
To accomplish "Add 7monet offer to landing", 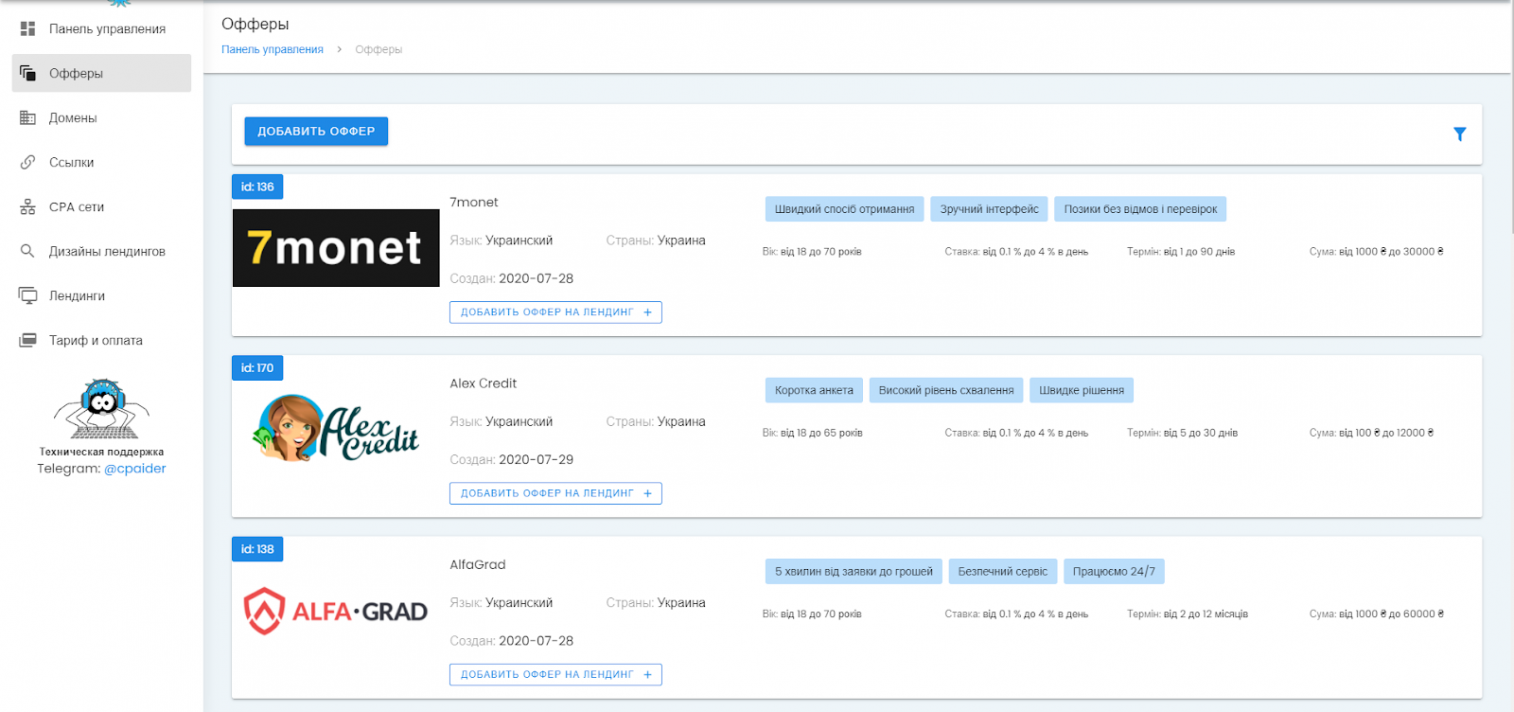I will (x=555, y=312).
